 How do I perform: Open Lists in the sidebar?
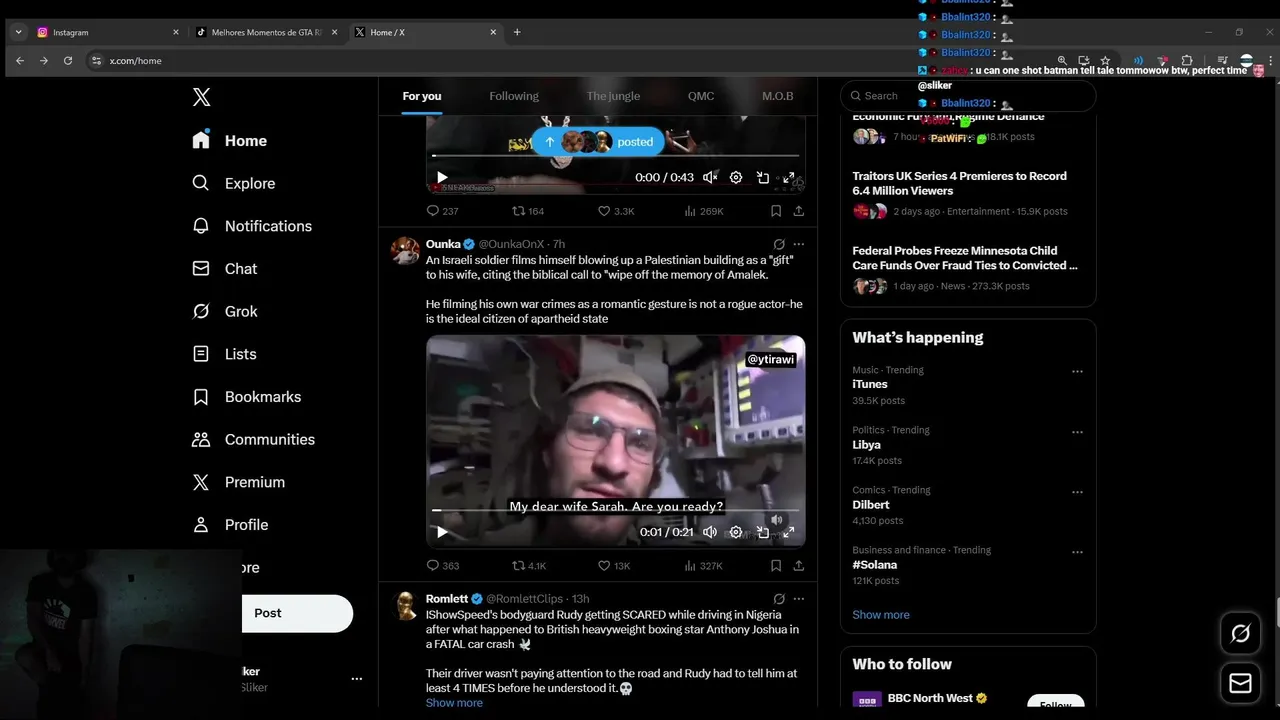click(224, 354)
